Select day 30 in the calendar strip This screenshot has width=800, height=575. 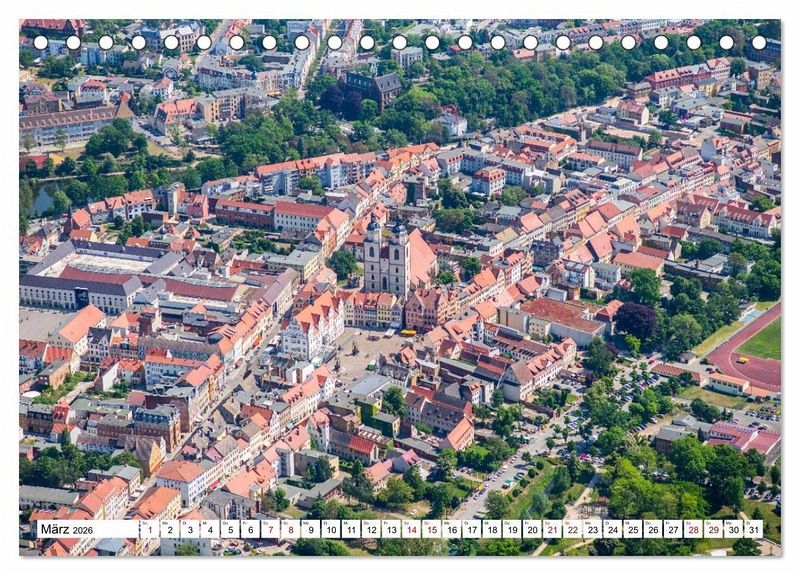coord(734,529)
